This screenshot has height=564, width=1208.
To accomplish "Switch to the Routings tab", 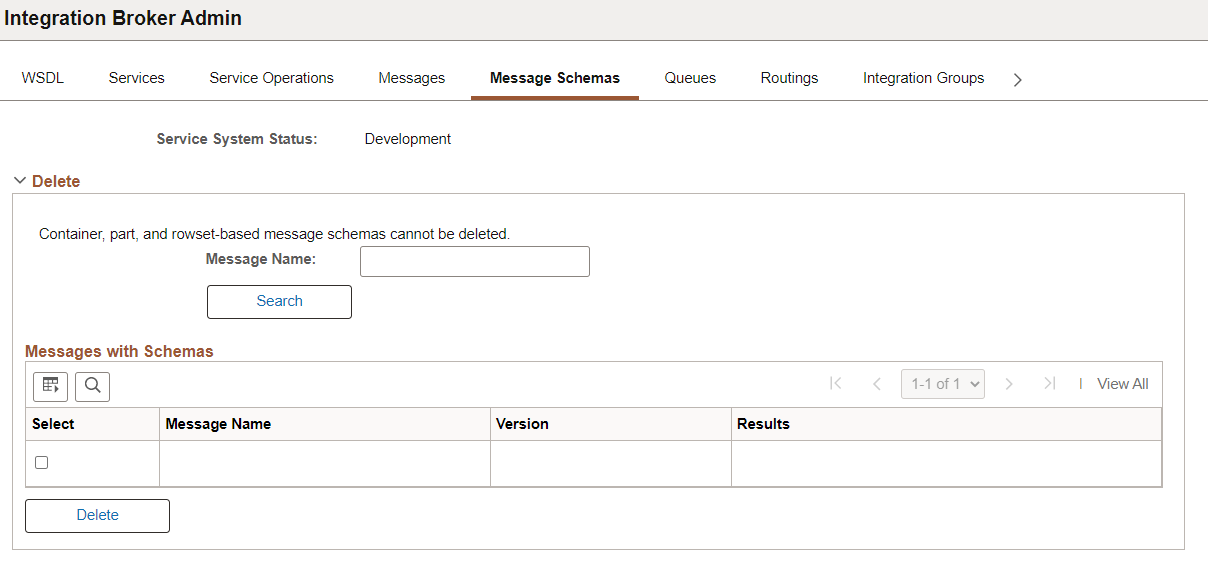I will click(x=789, y=78).
